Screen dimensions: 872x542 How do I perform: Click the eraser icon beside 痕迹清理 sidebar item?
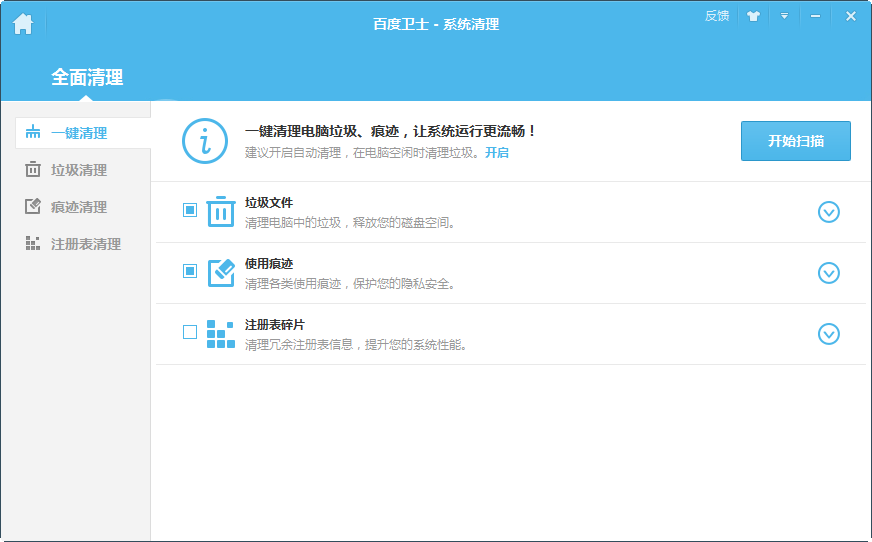pyautogui.click(x=33, y=206)
